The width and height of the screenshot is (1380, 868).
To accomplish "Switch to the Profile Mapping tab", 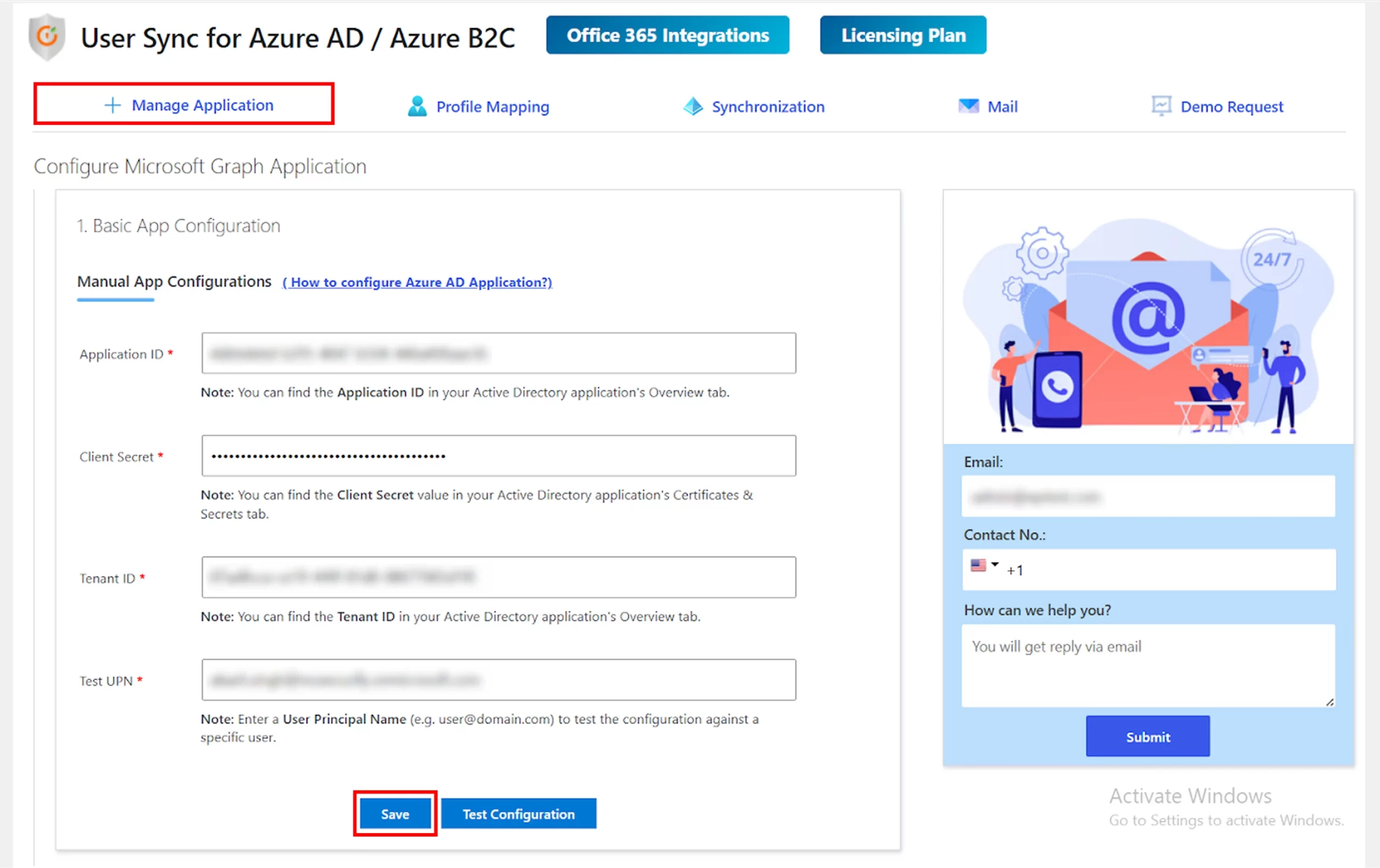I will tap(479, 107).
